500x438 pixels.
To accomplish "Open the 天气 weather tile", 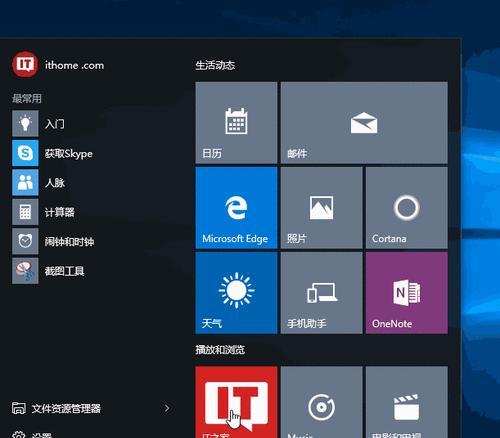I will (236, 293).
